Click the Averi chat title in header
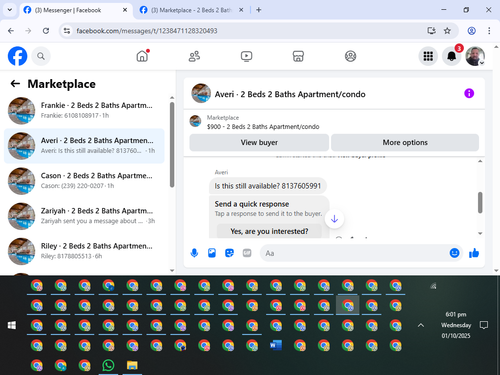500x375 pixels. [x=290, y=94]
